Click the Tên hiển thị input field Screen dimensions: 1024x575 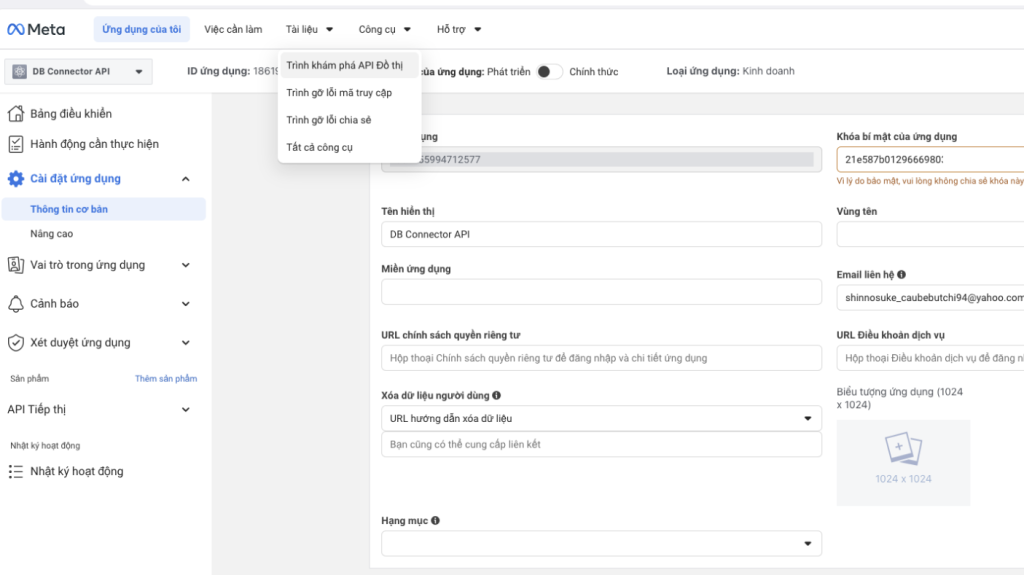601,234
